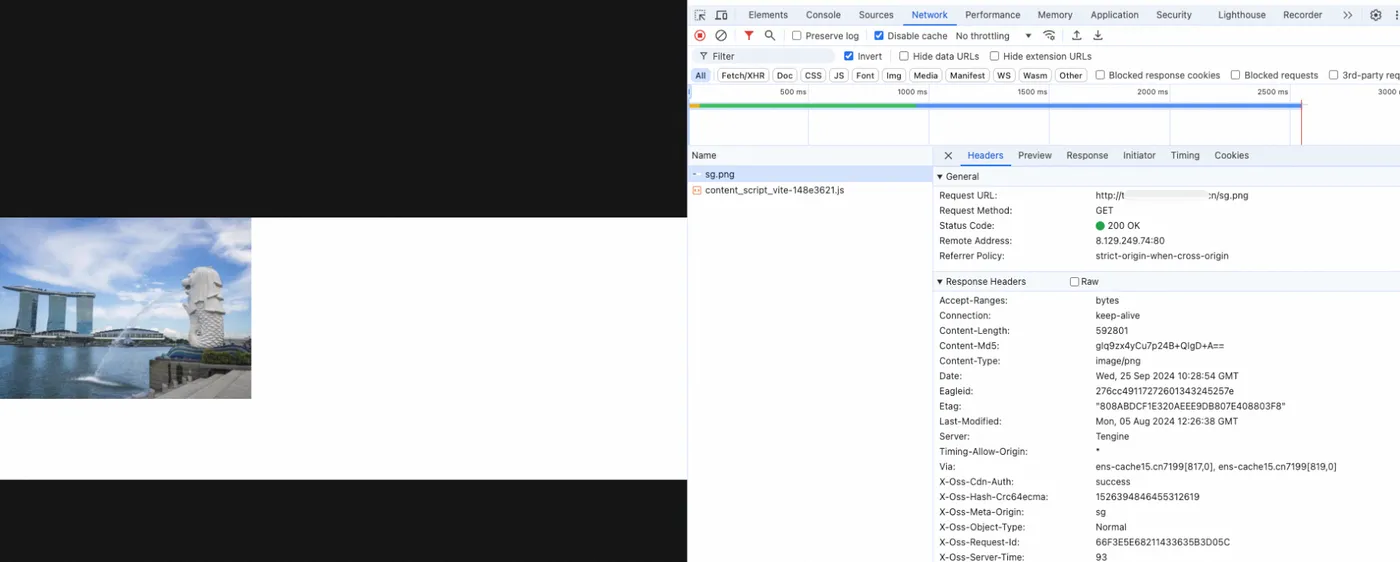Viewport: 1400px width, 562px height.
Task: Filter requests by Wasm
Action: [x=1035, y=76]
